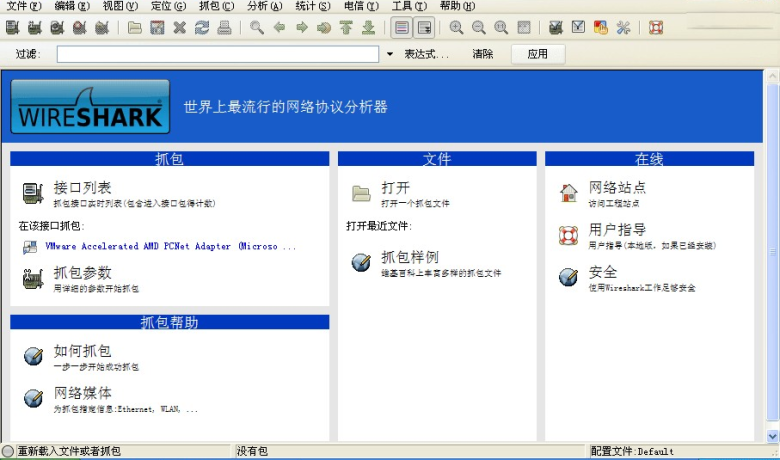Open 抓包参数 capture options link
780x460 pixels.
83,273
